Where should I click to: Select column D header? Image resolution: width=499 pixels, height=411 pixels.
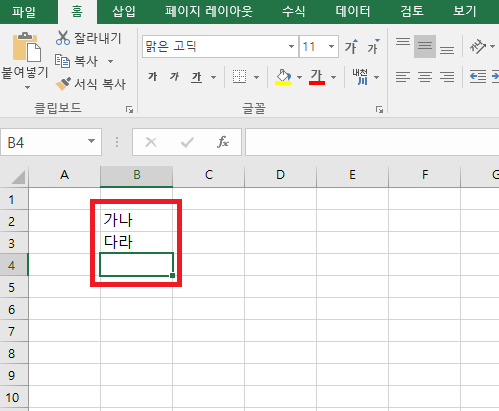coord(281,175)
